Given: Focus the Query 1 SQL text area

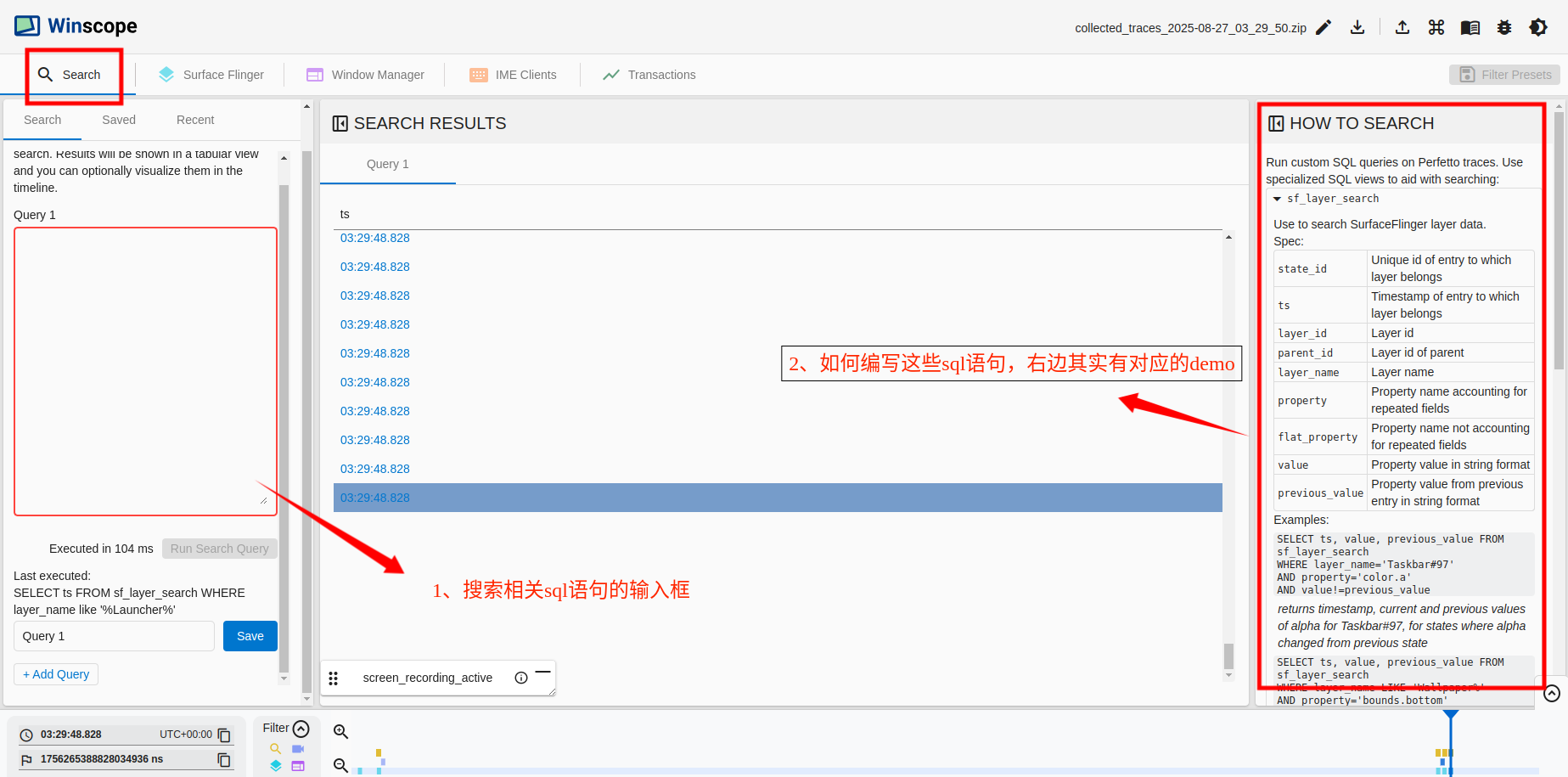Looking at the screenshot, I should click(145, 371).
